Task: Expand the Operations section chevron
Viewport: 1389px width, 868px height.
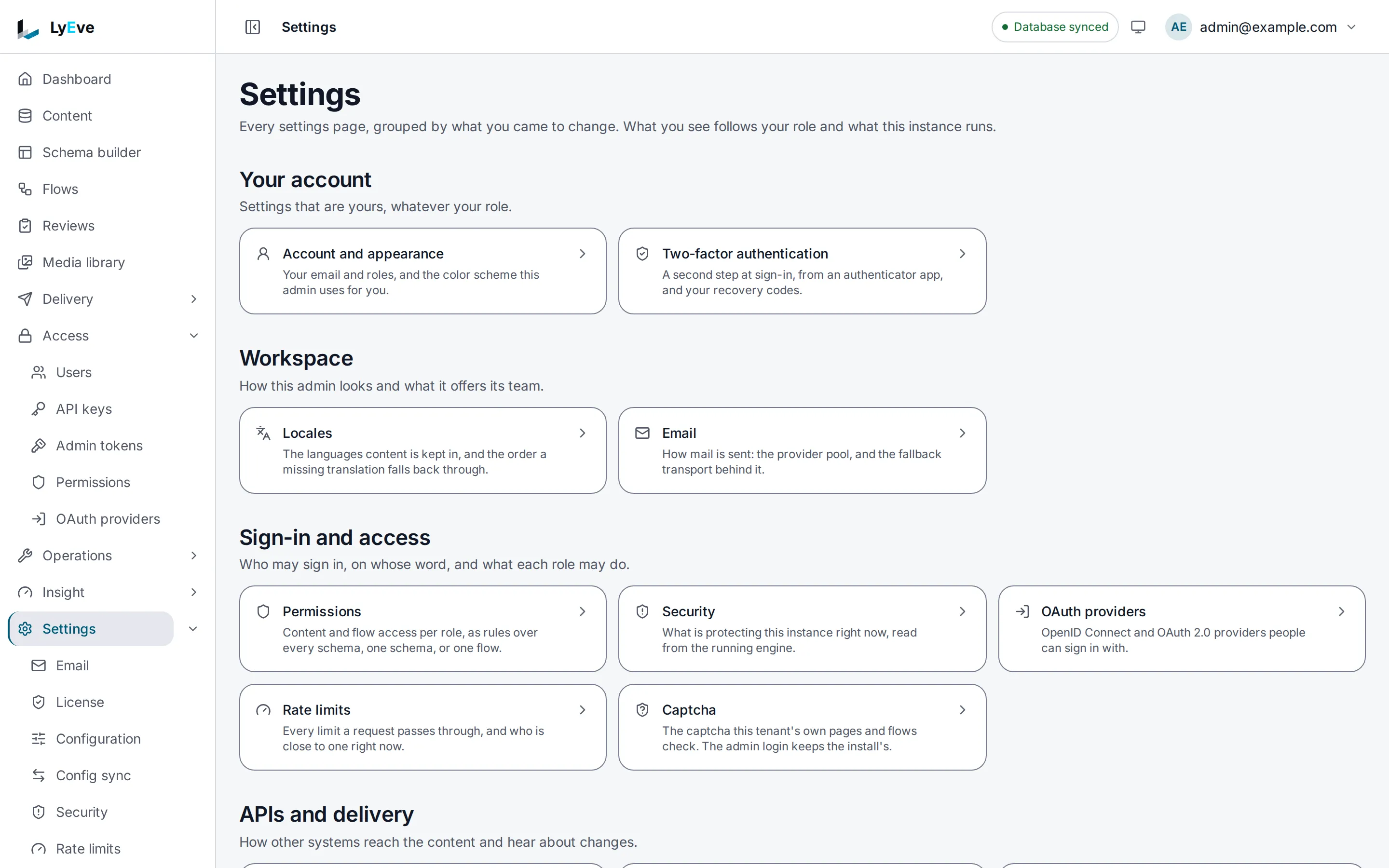Action: coord(193,556)
